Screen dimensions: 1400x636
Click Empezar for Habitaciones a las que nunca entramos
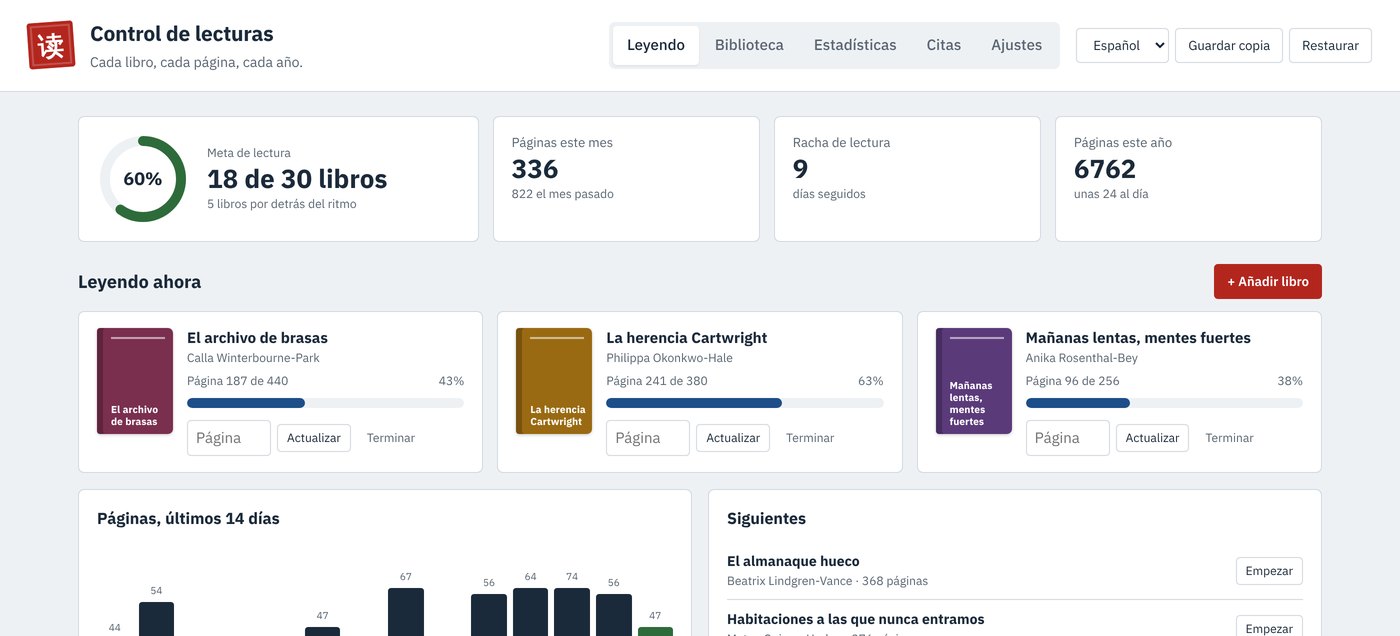1269,628
